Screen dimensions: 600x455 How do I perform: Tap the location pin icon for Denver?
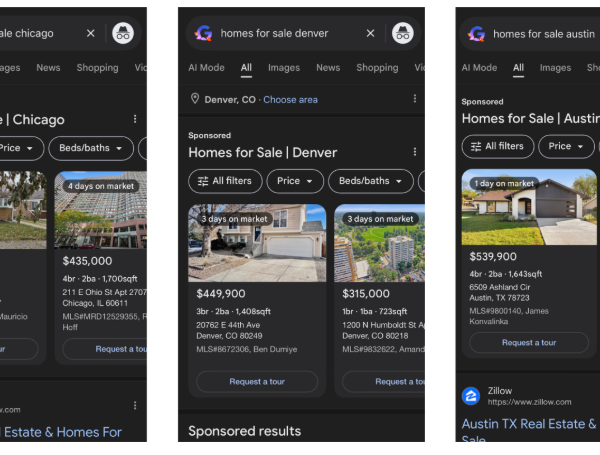pos(195,99)
